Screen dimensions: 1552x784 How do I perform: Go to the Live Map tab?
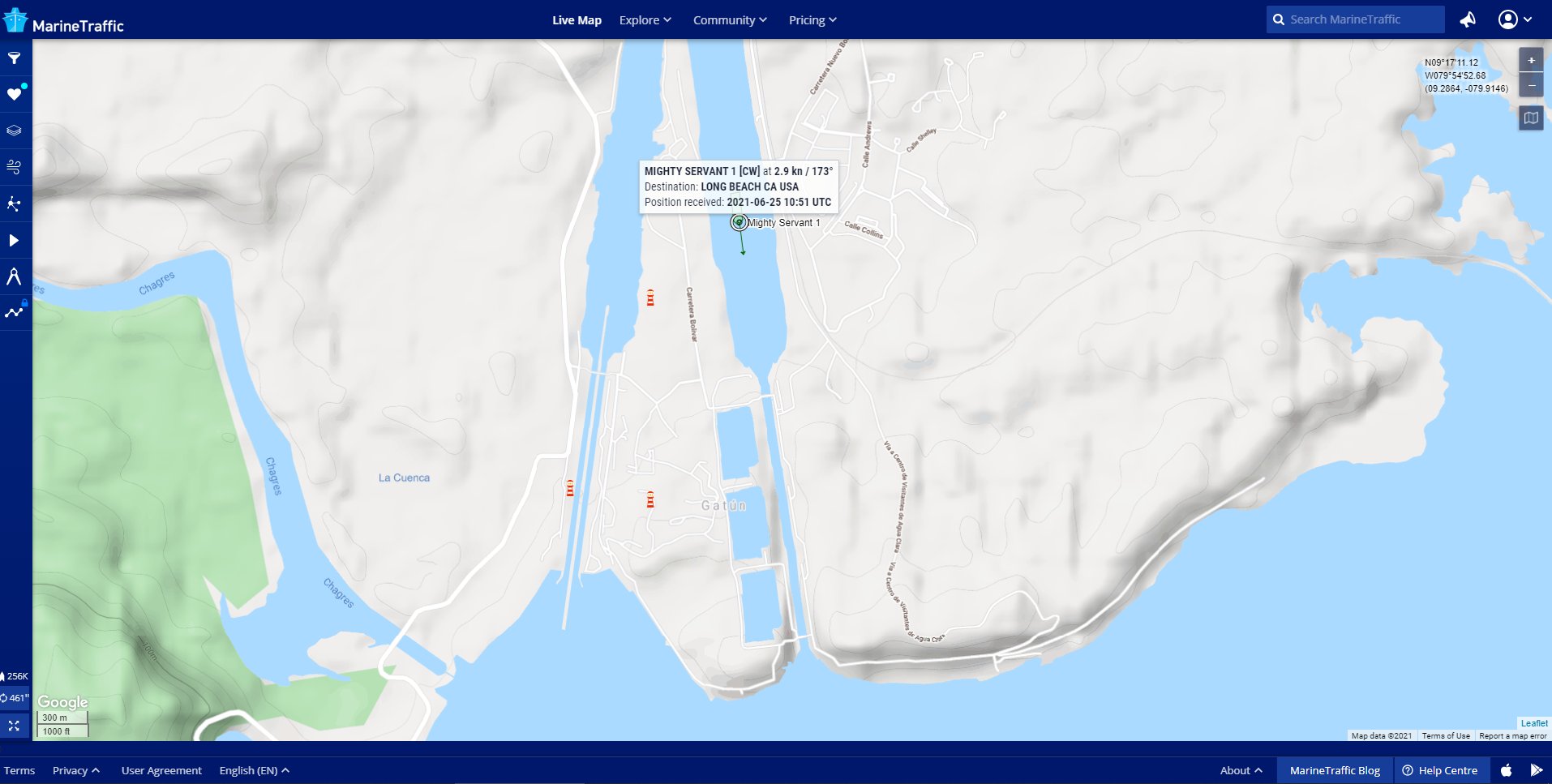point(577,20)
